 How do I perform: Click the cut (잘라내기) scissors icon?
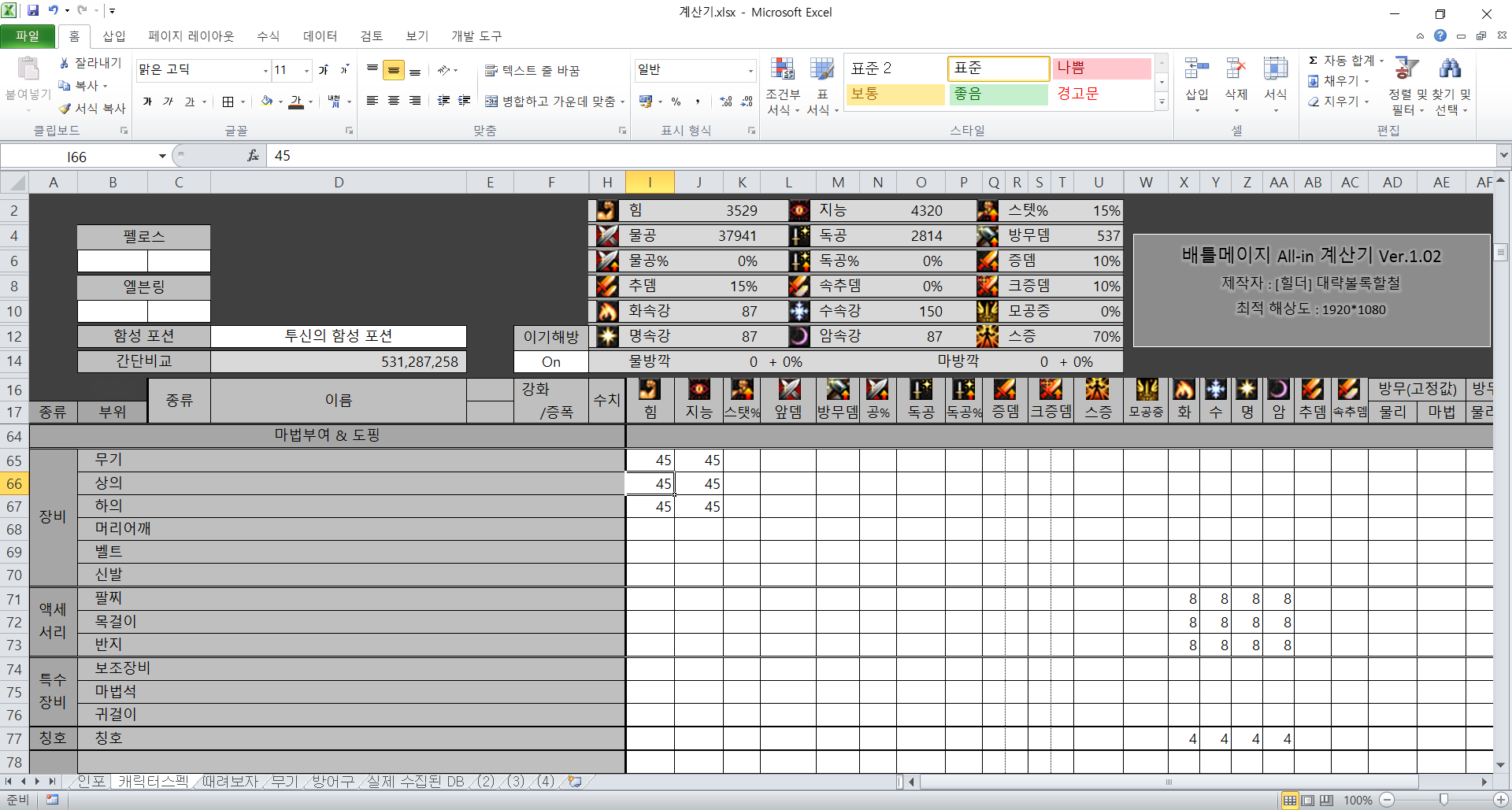(65, 63)
